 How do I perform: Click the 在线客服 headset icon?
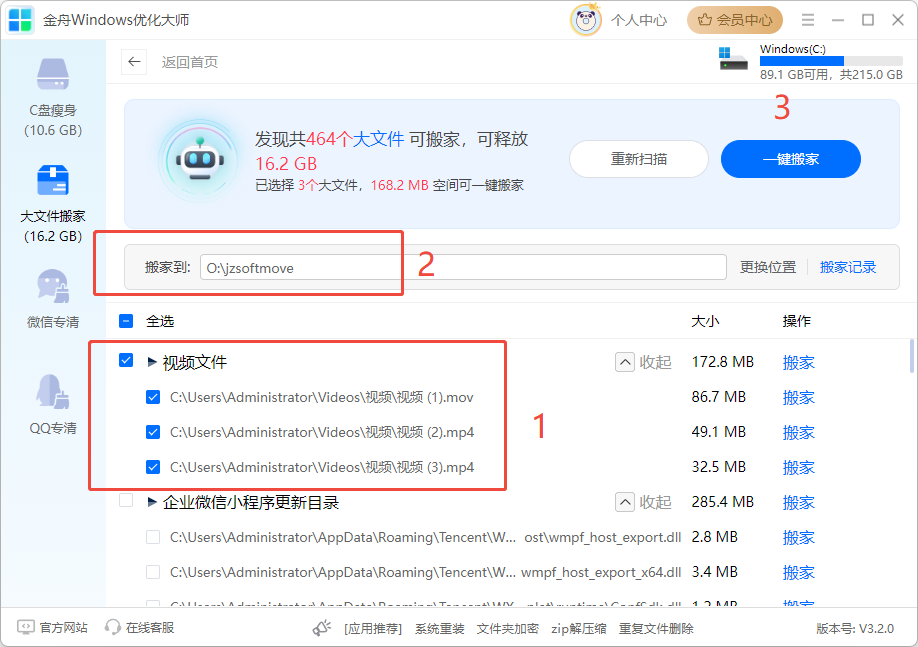[x=112, y=628]
